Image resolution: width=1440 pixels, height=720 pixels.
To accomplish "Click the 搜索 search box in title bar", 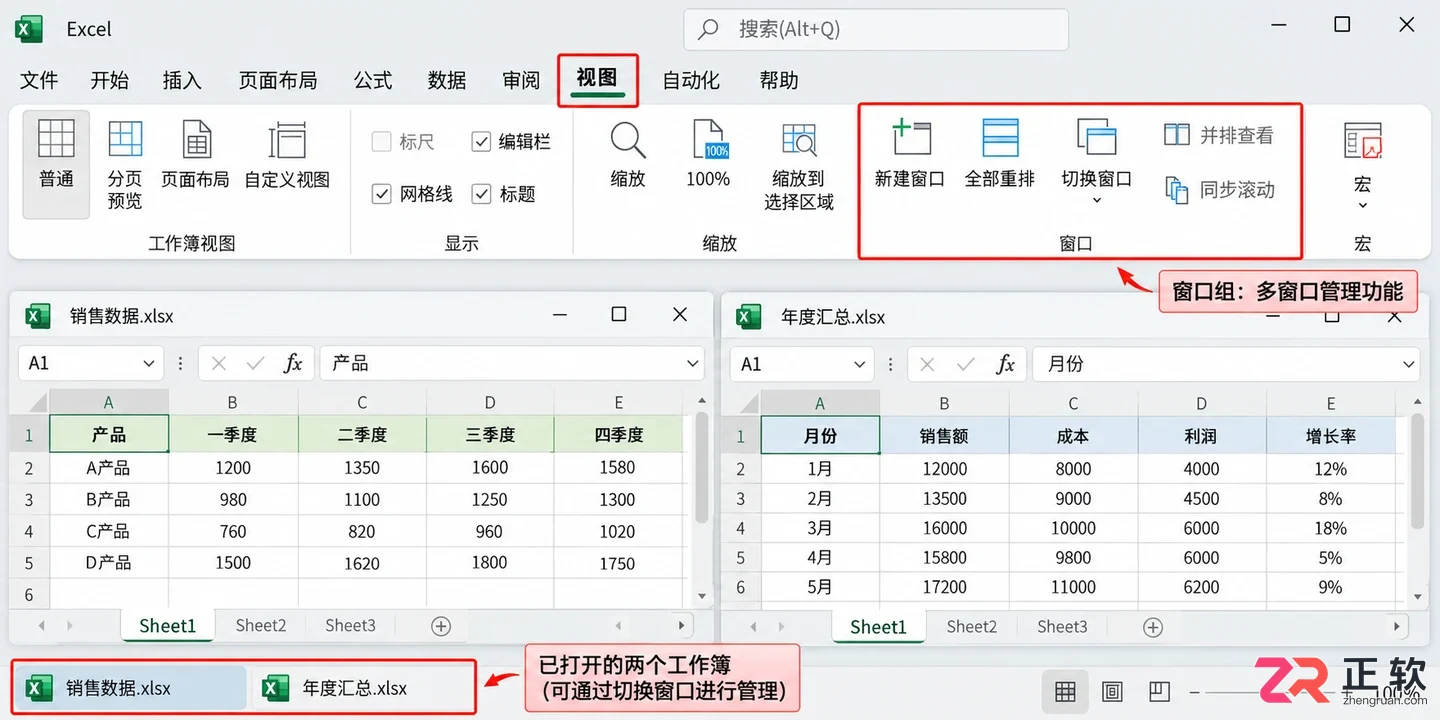I will (876, 30).
